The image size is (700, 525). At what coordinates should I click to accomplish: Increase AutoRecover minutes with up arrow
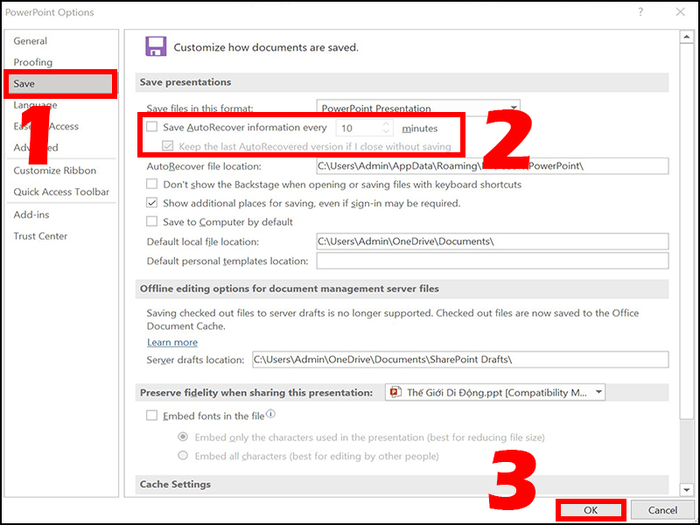386,125
